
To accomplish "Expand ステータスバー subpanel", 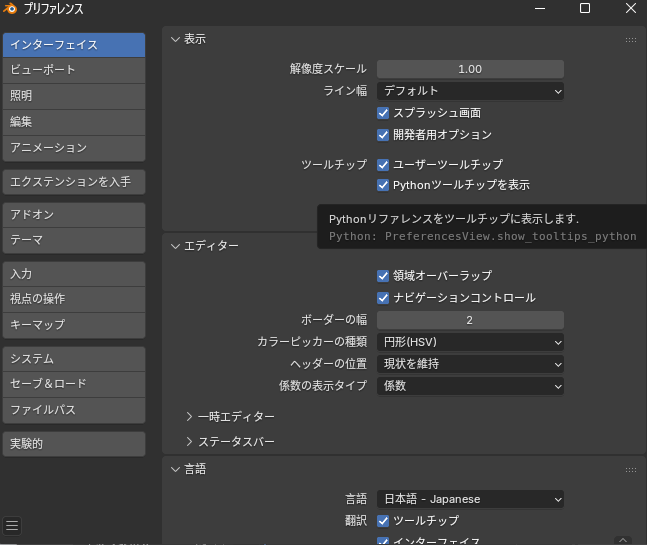I will (189, 441).
